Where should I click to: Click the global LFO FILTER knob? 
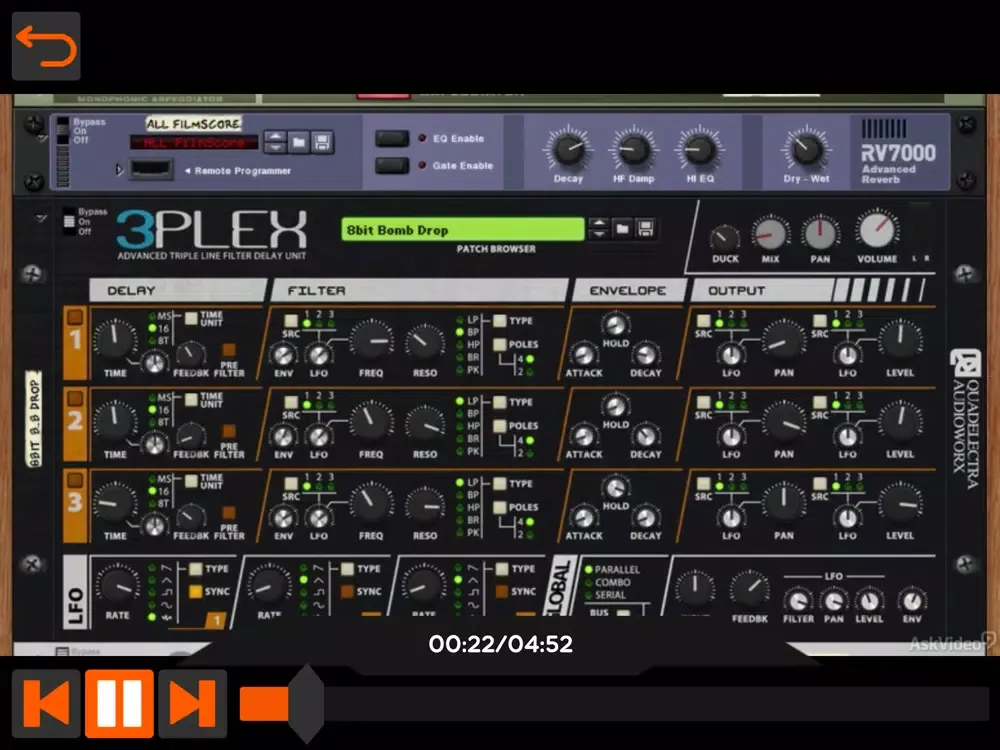[798, 601]
